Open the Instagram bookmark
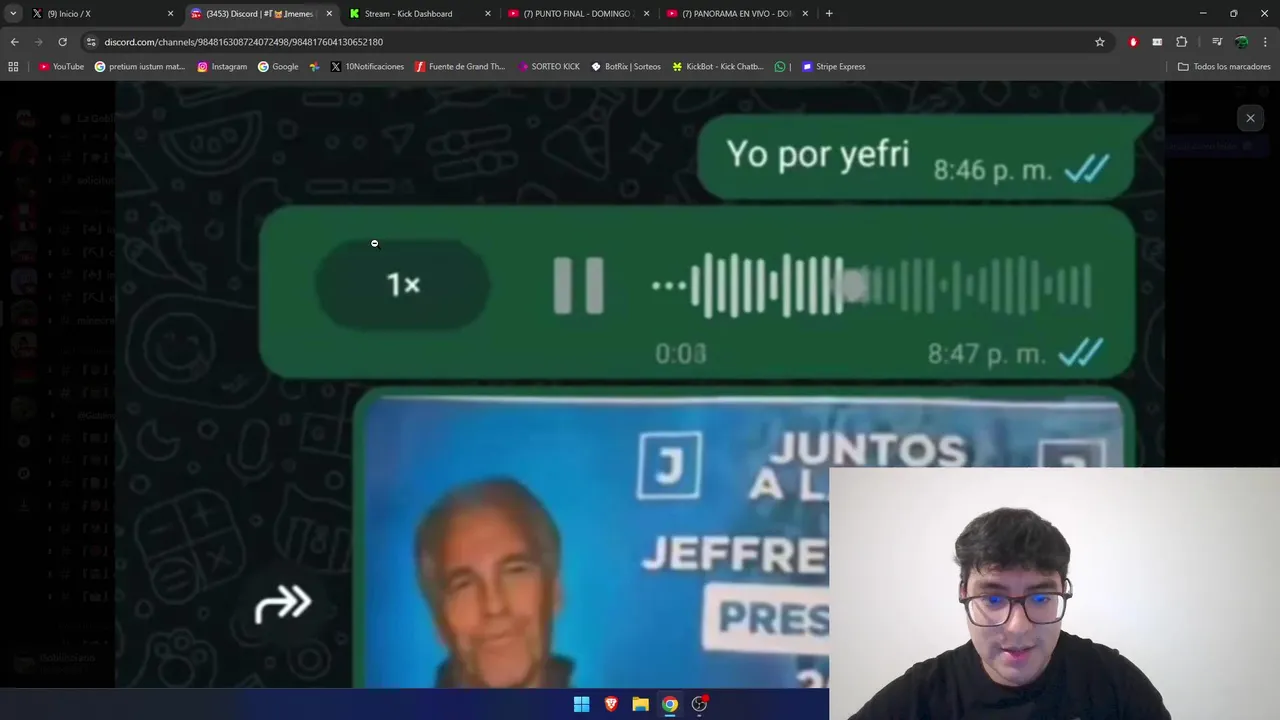The width and height of the screenshot is (1280, 720). click(x=222, y=67)
